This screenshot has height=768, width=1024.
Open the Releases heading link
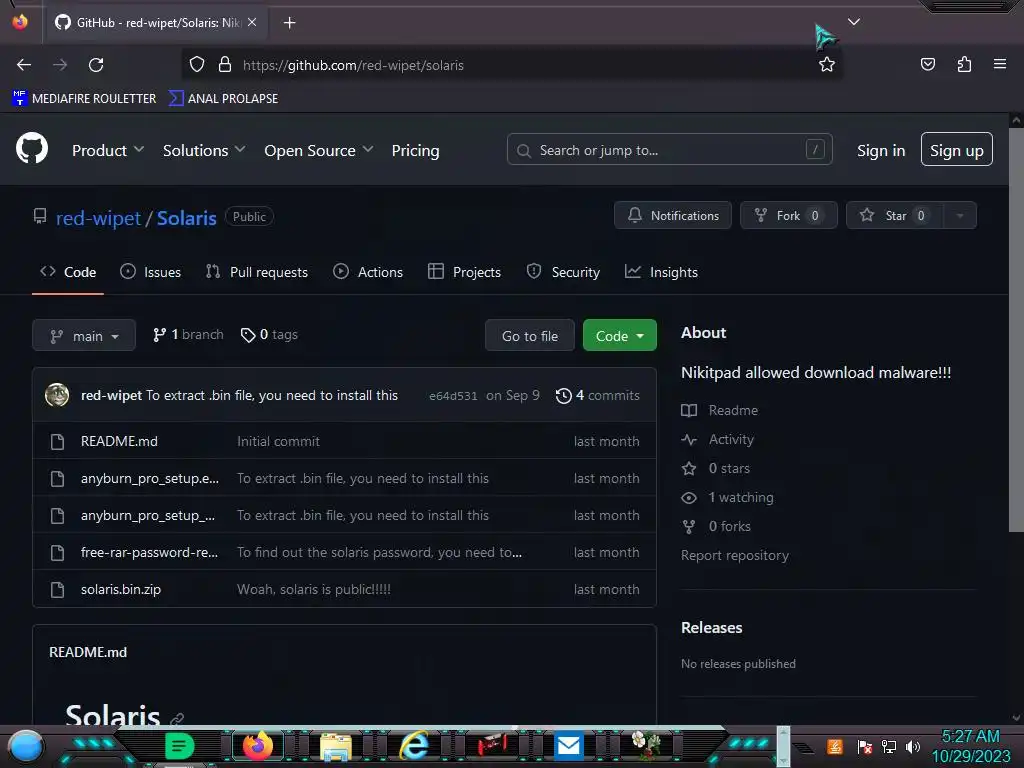click(x=711, y=628)
